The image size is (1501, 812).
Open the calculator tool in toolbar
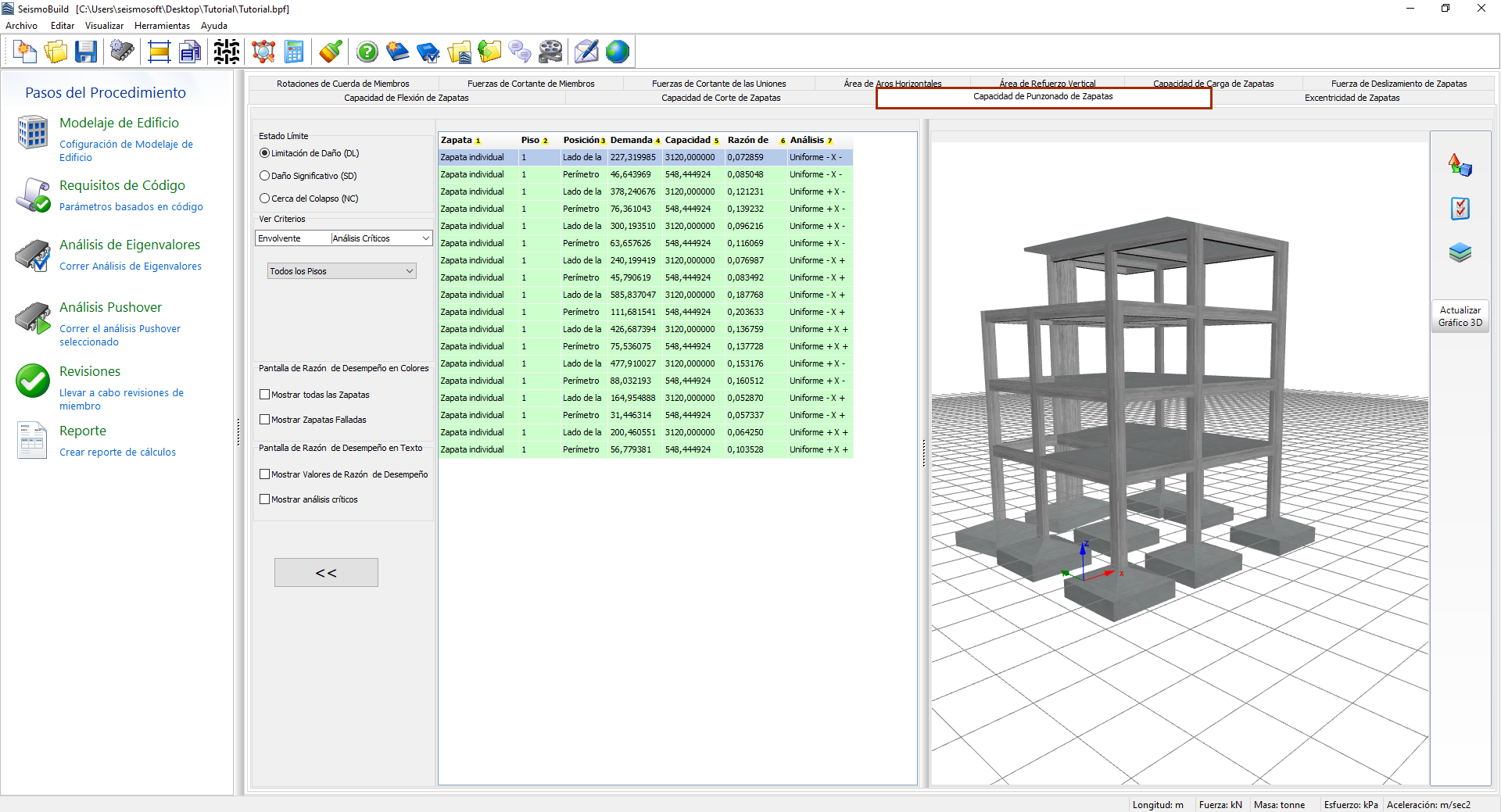click(x=294, y=52)
